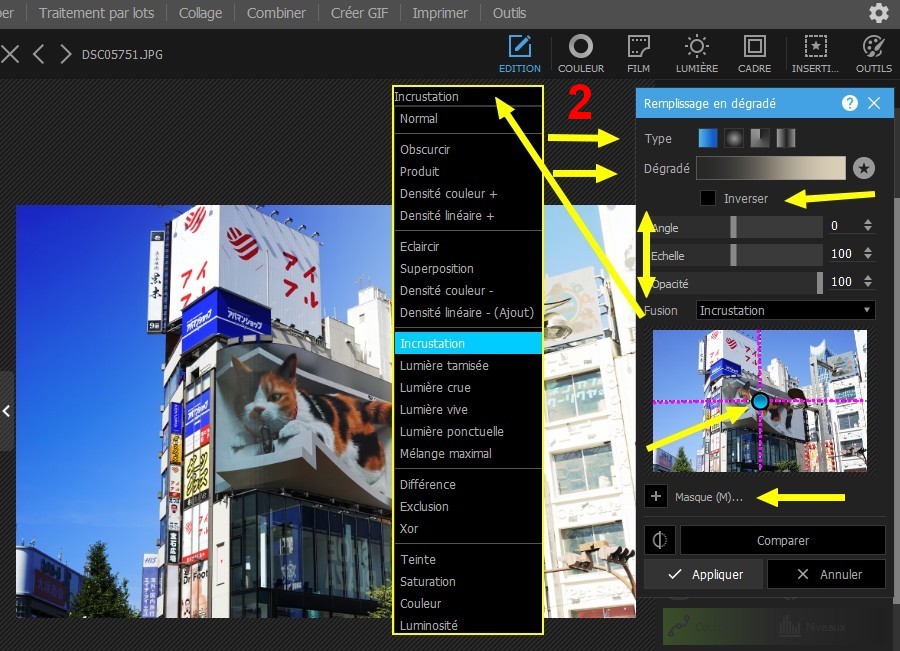Open Masque (M)... options
900x651 pixels.
click(709, 497)
